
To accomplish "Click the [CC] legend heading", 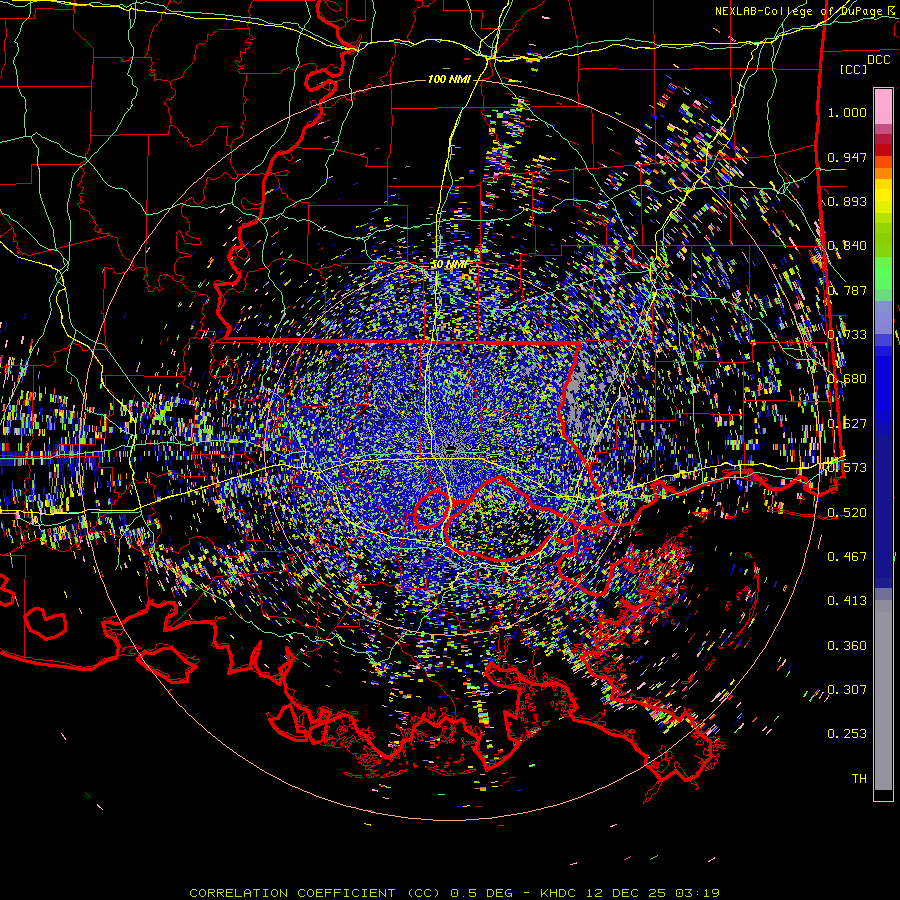I will coord(854,69).
